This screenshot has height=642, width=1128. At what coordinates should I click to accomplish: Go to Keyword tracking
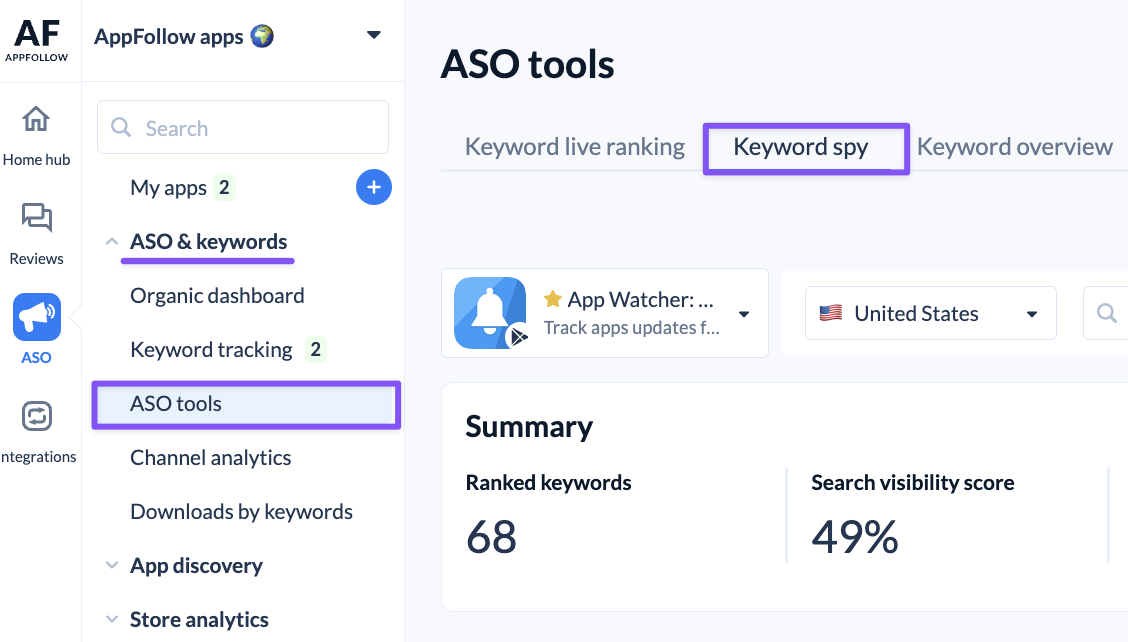click(x=211, y=350)
